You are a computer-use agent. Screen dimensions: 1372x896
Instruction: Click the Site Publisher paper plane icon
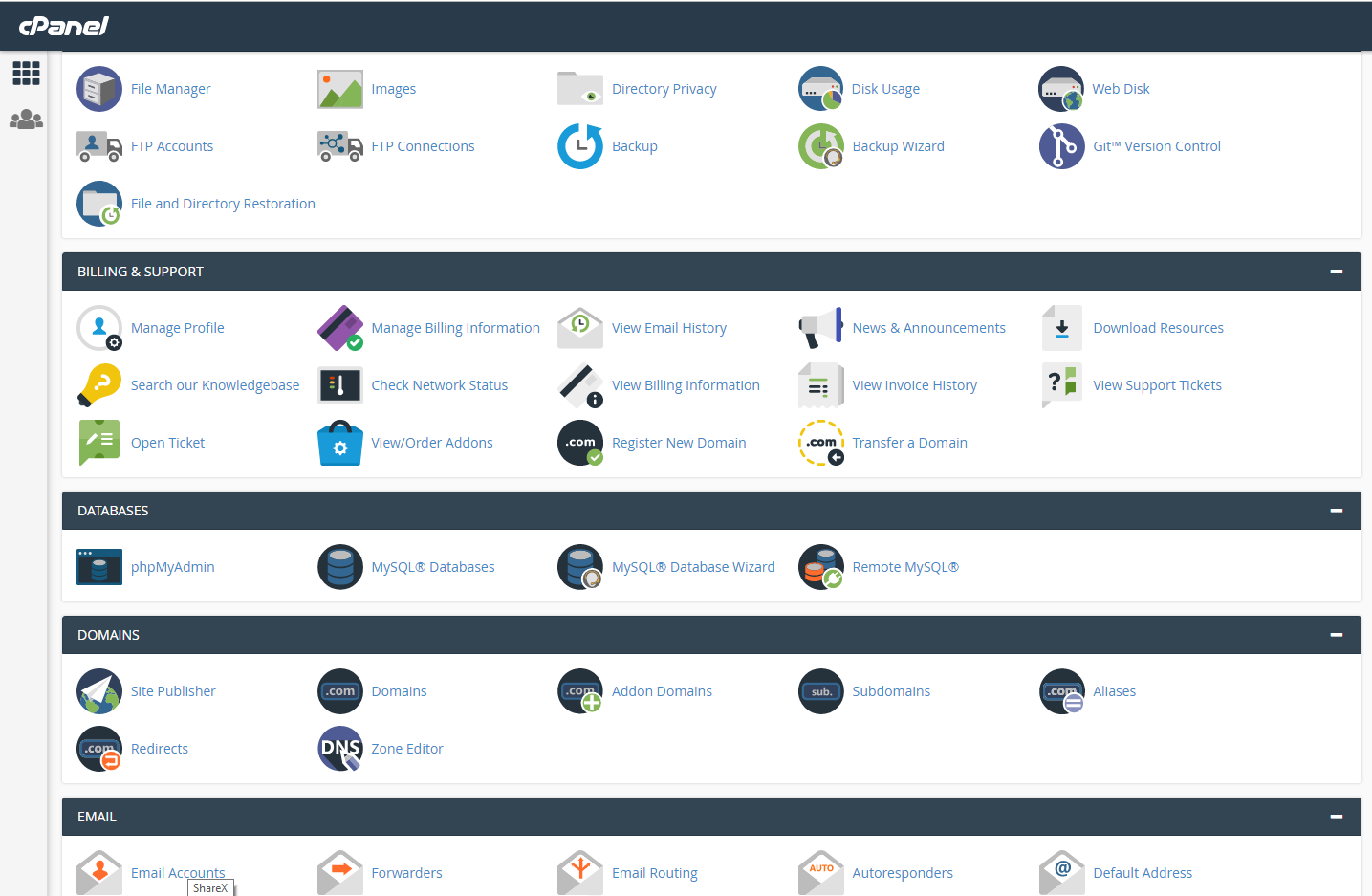click(99, 691)
